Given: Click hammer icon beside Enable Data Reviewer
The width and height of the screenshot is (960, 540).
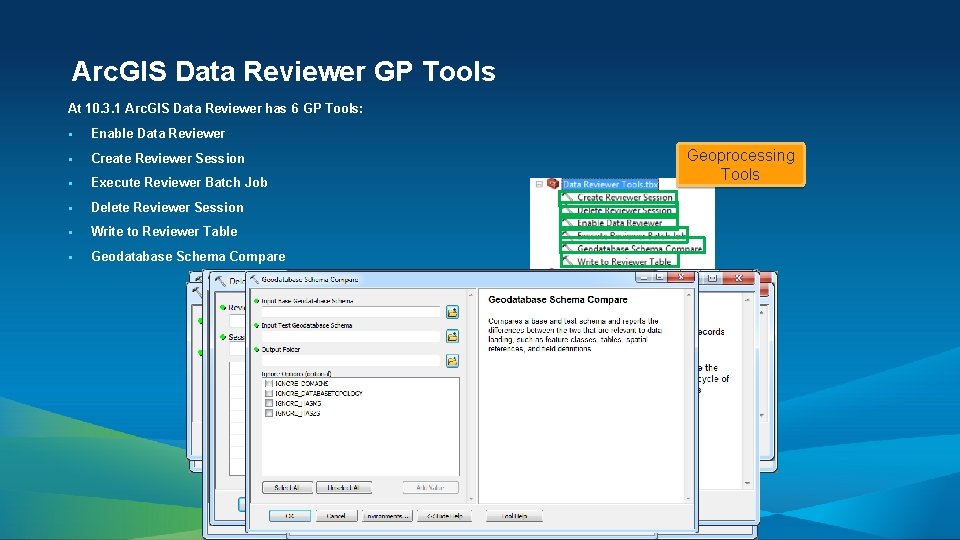Looking at the screenshot, I should 568,223.
